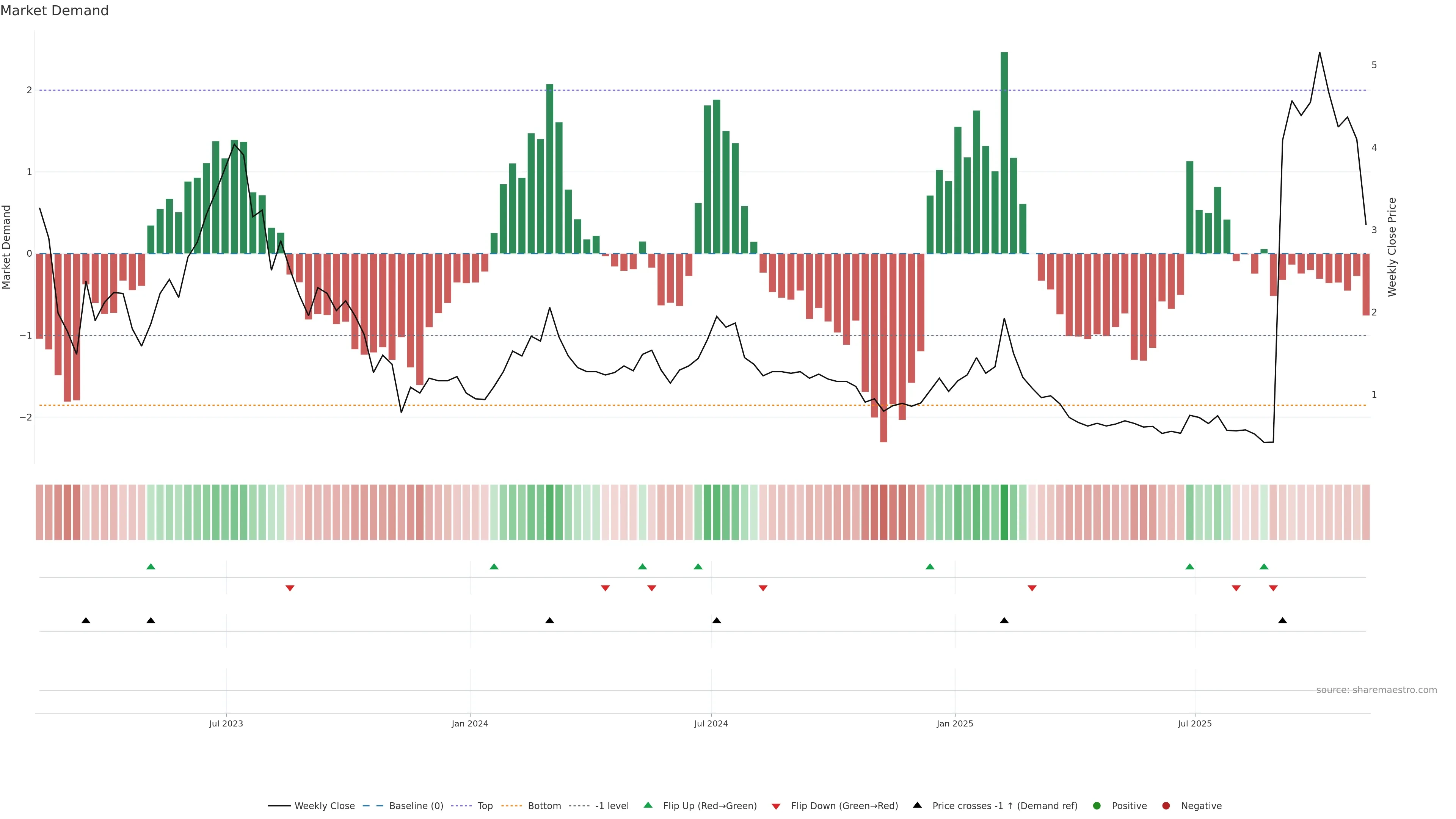Click the darkest green heatmap strip cell
This screenshot has height=819, width=1456.
coord(1004,512)
